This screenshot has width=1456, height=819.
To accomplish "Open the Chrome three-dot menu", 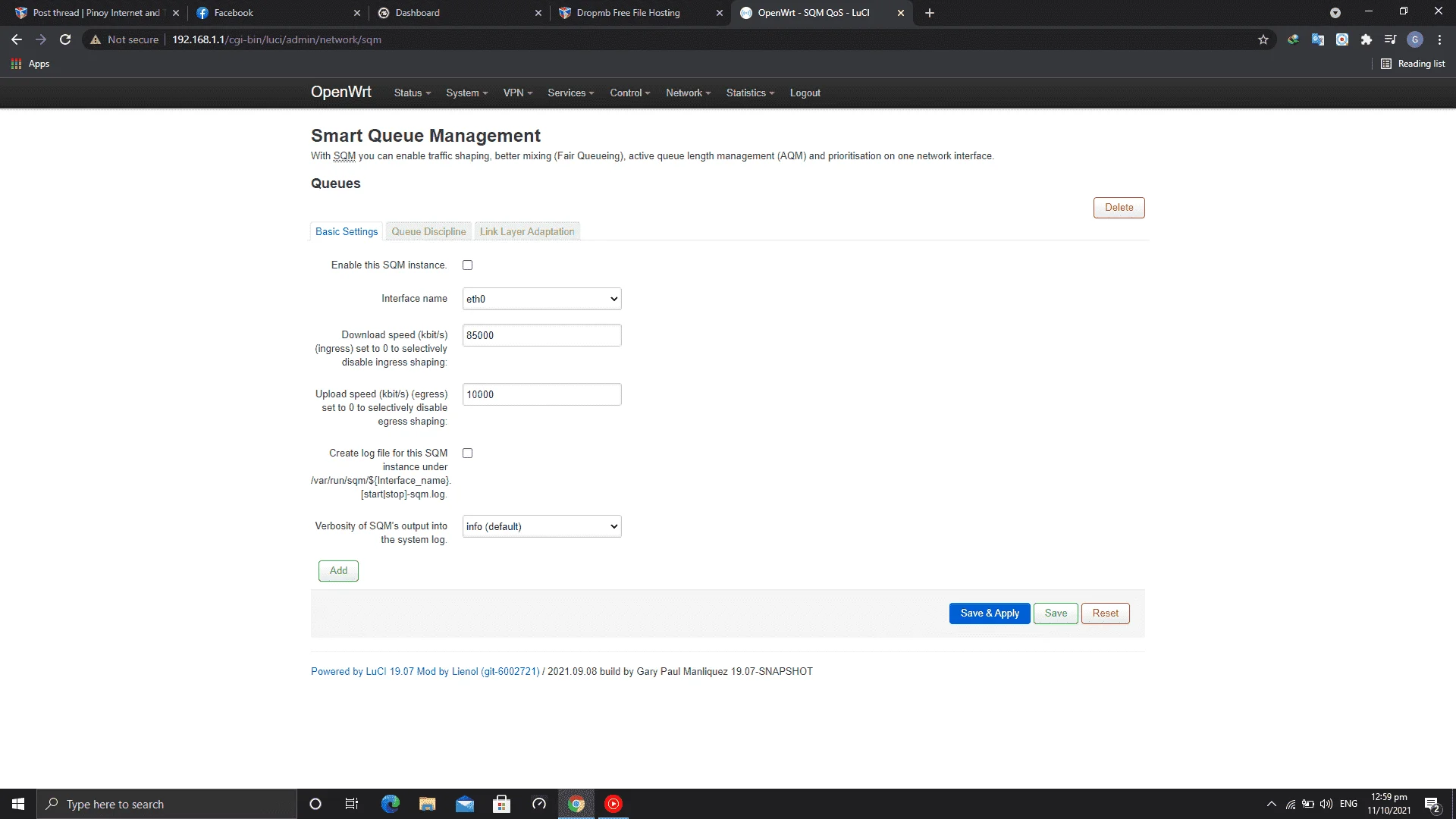I will pos(1439,39).
